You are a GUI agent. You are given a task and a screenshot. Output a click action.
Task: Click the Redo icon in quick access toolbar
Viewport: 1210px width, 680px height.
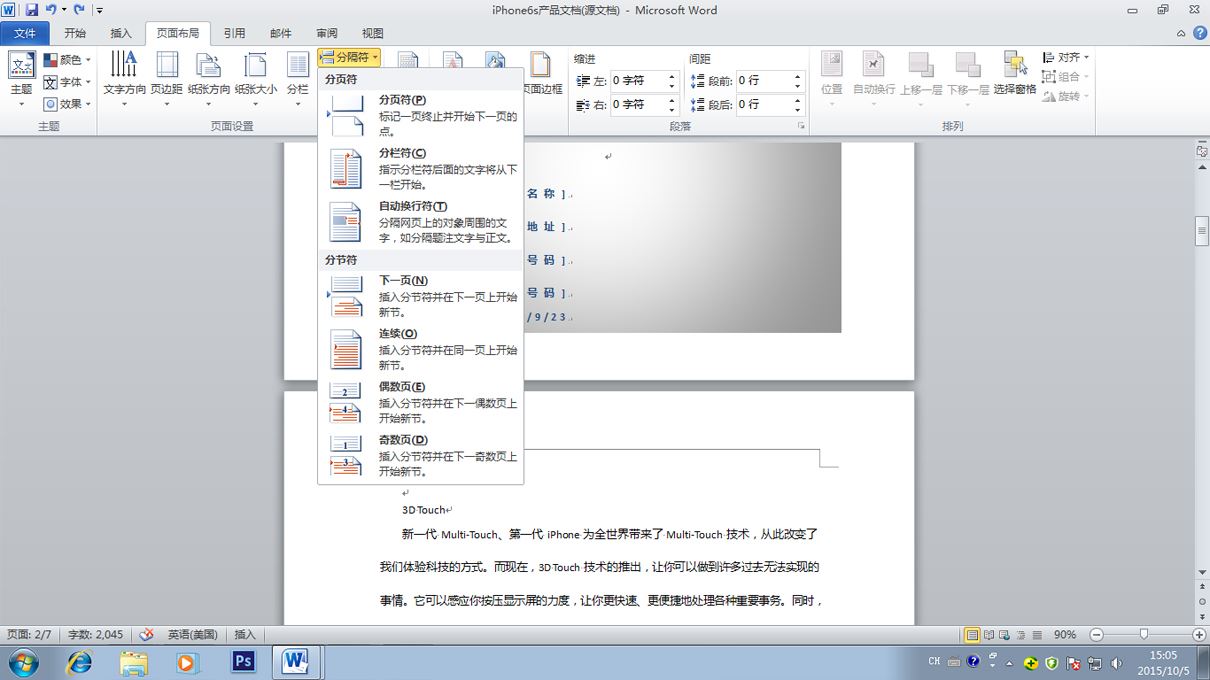pos(79,10)
